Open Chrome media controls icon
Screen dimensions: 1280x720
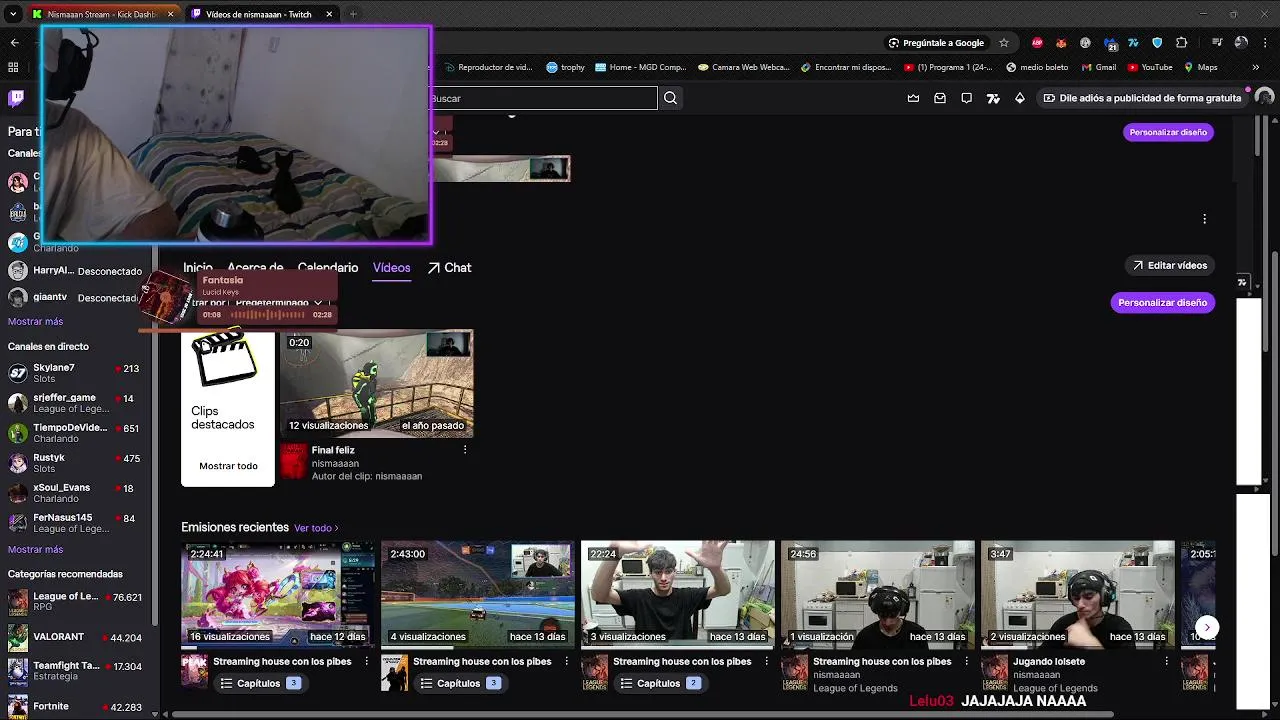1217,43
